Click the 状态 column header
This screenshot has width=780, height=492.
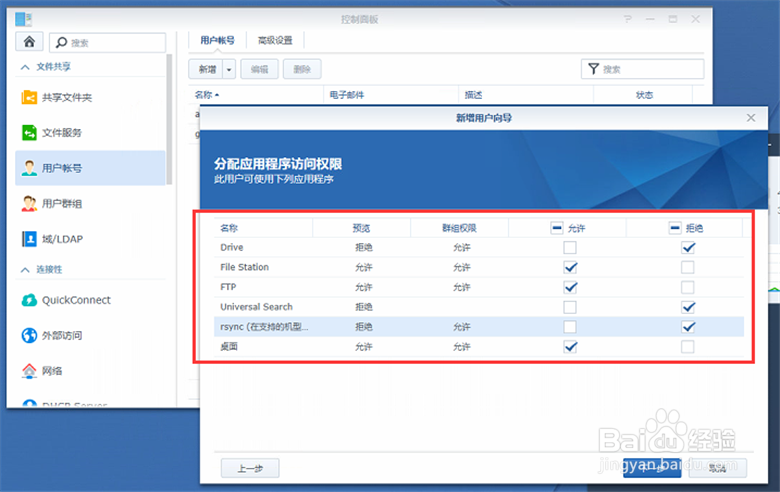pos(644,95)
